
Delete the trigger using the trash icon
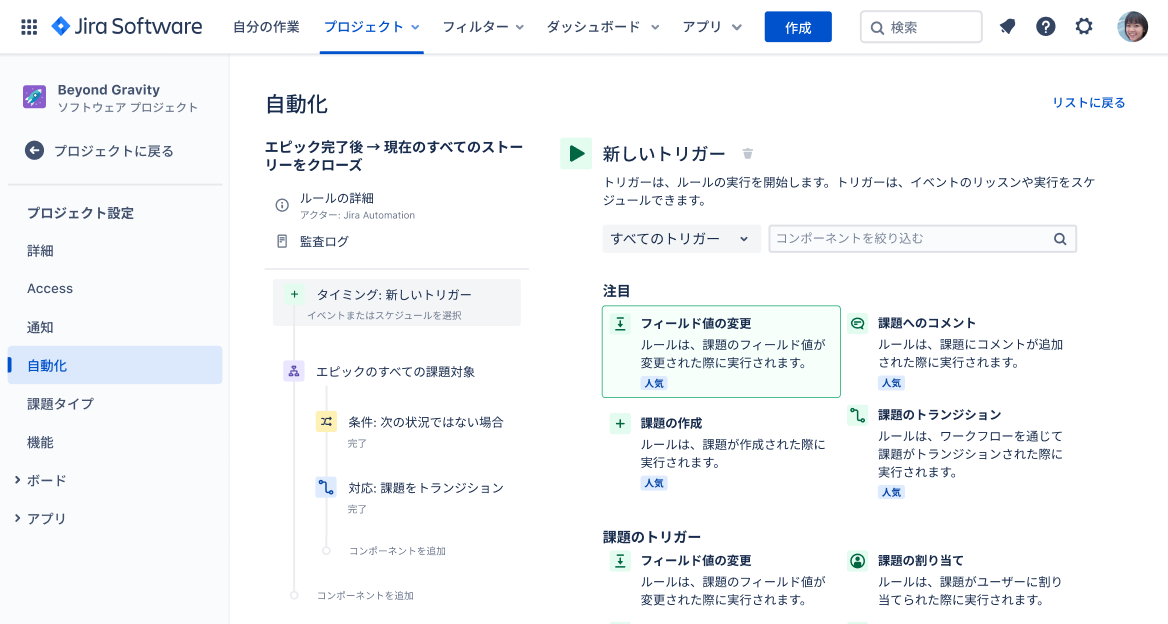(x=747, y=153)
